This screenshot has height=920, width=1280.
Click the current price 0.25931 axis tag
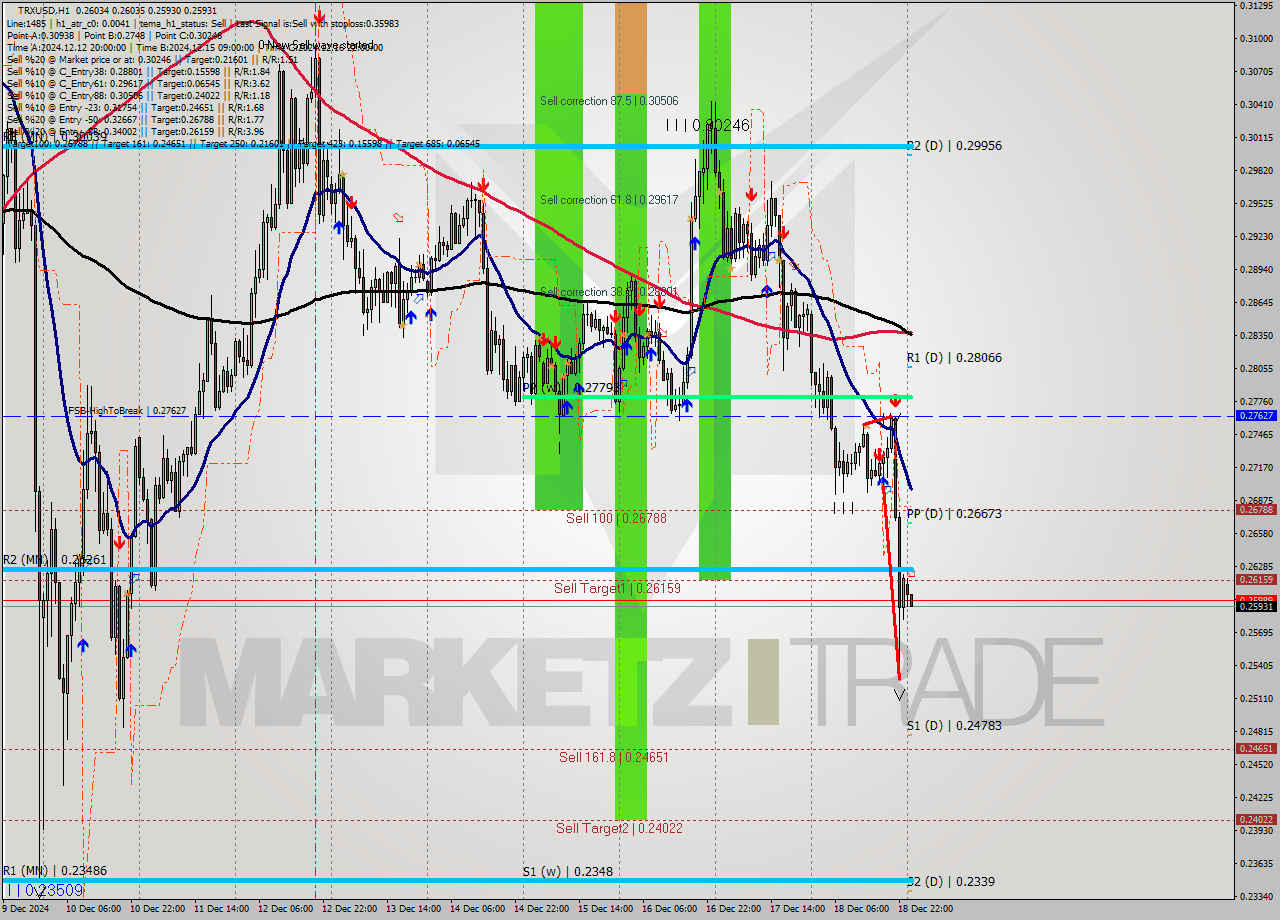pyautogui.click(x=1256, y=606)
